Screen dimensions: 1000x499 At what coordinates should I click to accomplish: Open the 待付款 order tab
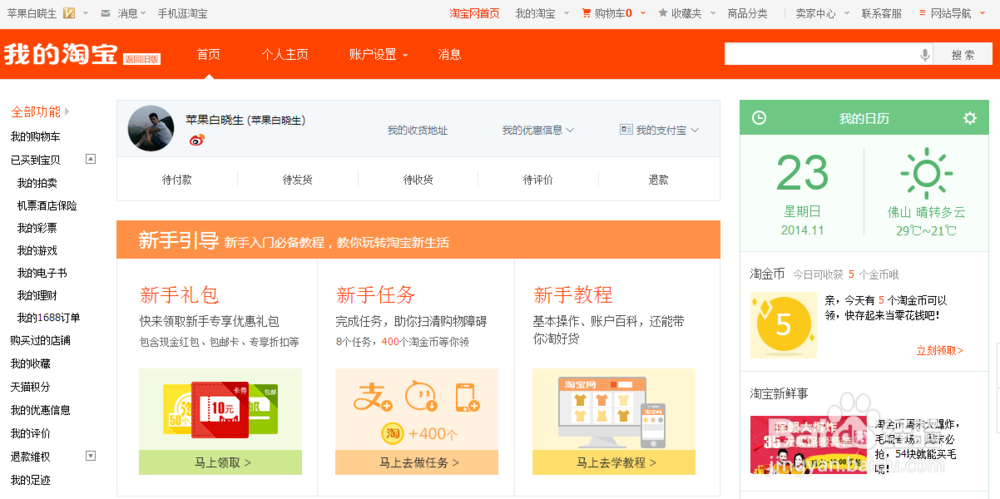point(177,180)
